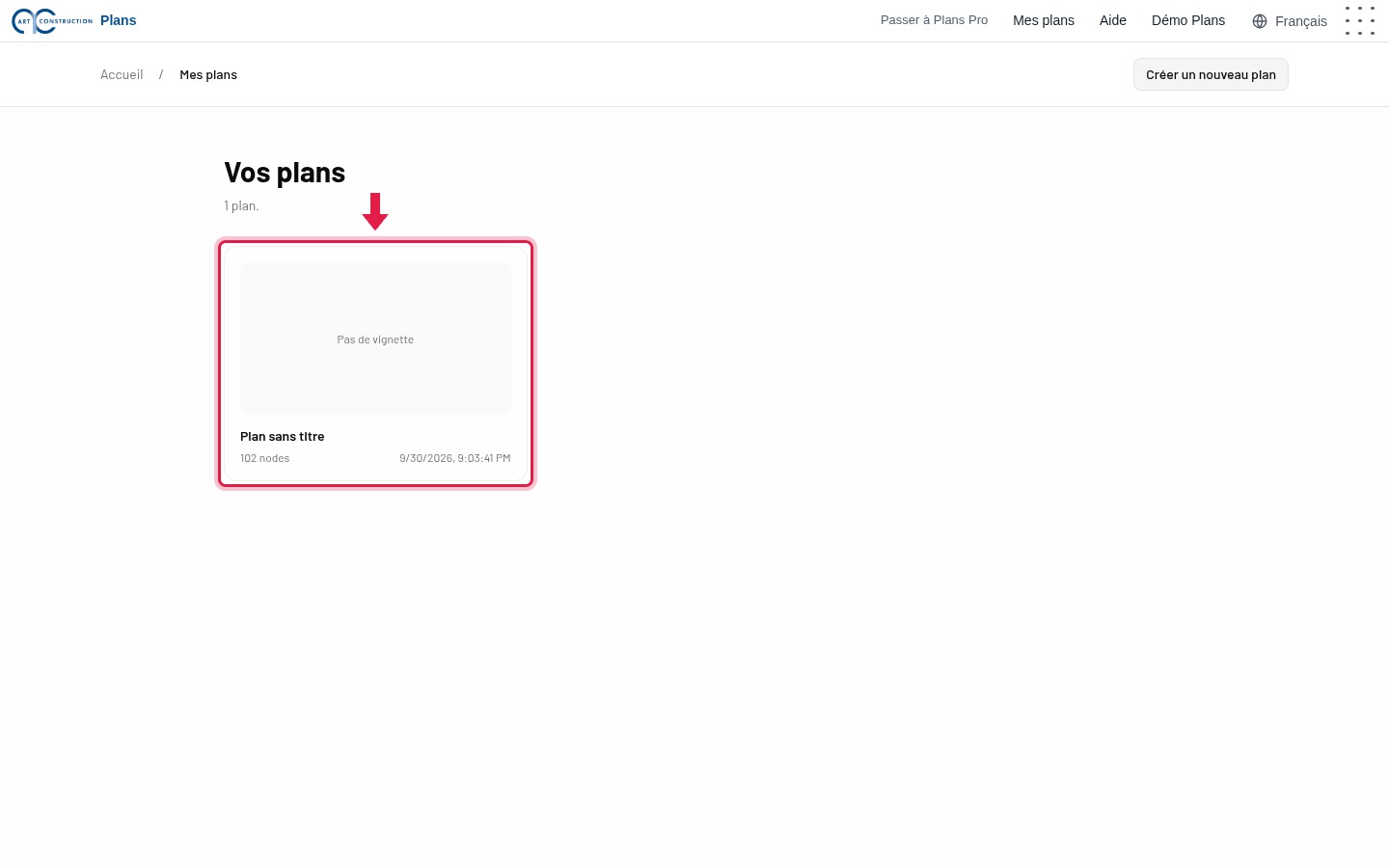Open Démo Plans in the navigation

click(1188, 20)
